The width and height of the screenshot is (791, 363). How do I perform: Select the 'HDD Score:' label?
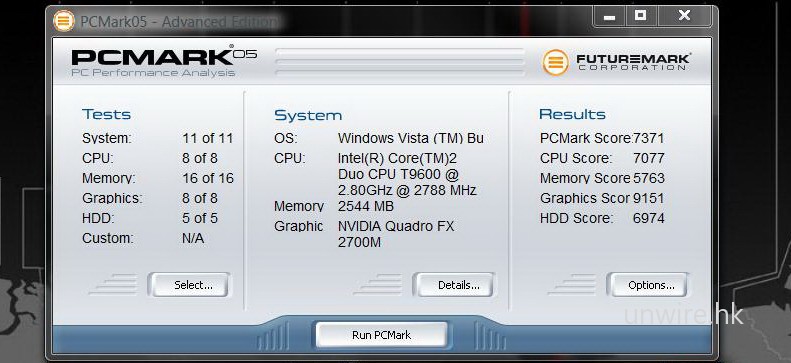pyautogui.click(x=577, y=218)
